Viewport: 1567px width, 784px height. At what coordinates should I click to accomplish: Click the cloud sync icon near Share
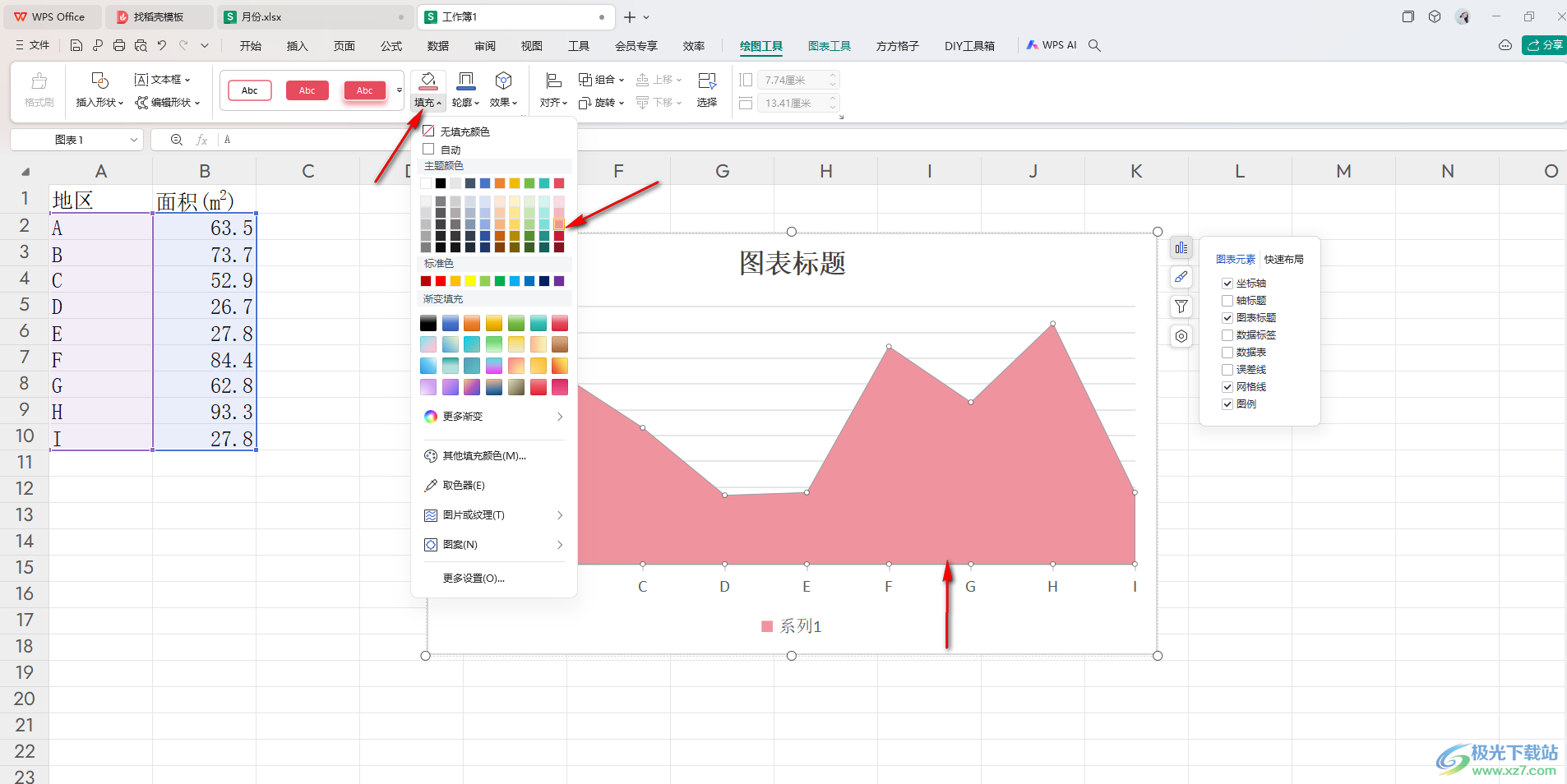(x=1505, y=46)
